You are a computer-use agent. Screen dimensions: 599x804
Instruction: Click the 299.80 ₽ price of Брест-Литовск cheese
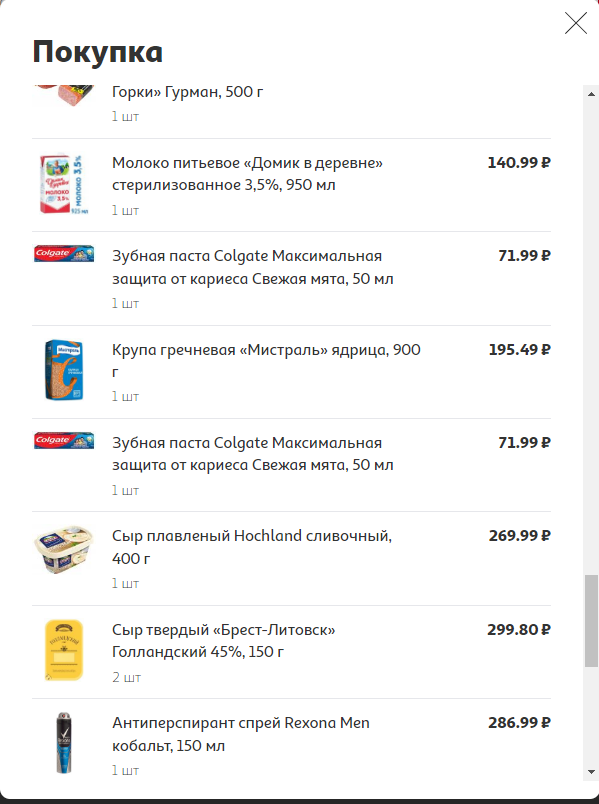(x=518, y=629)
